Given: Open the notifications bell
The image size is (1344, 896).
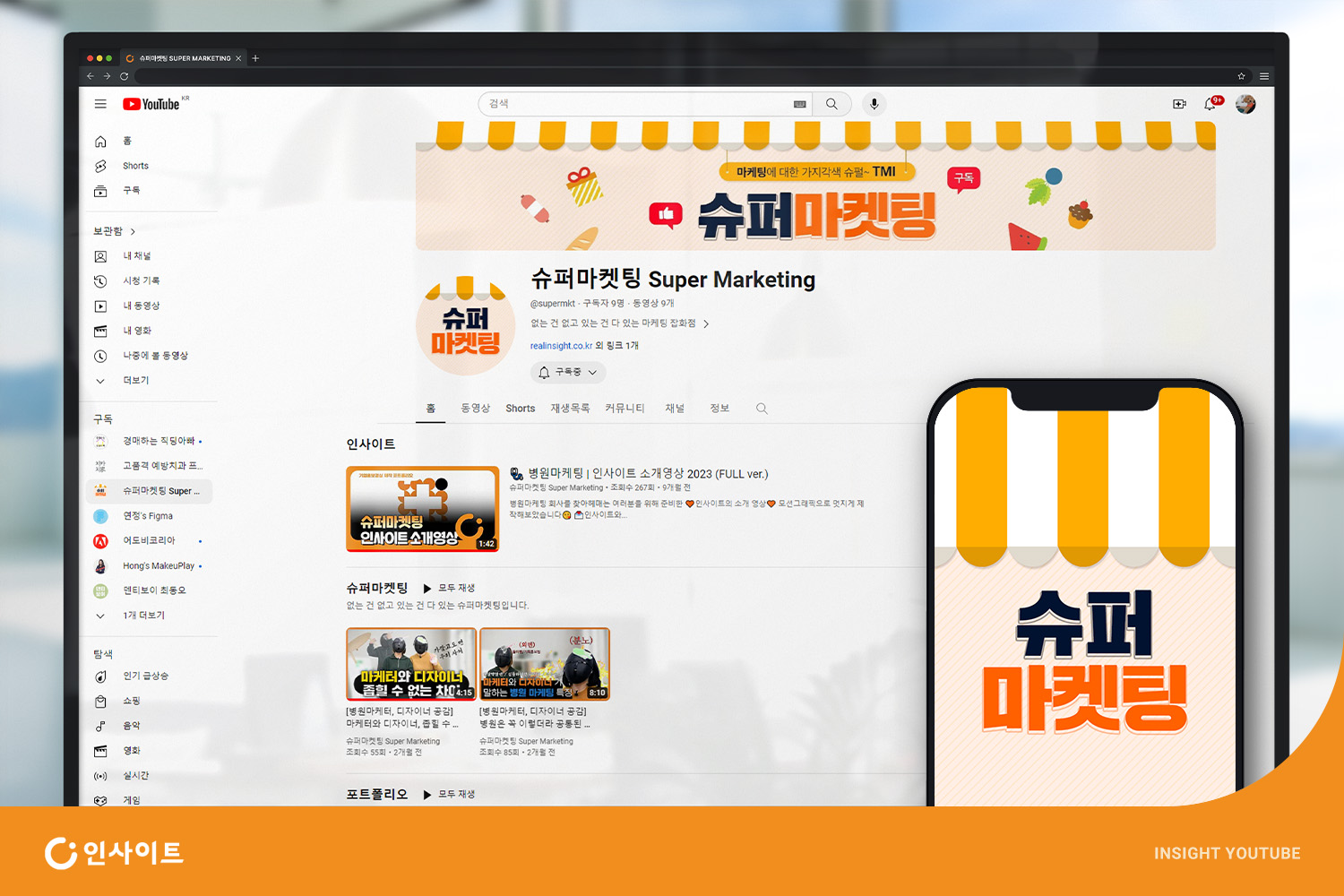Looking at the screenshot, I should 1210,104.
